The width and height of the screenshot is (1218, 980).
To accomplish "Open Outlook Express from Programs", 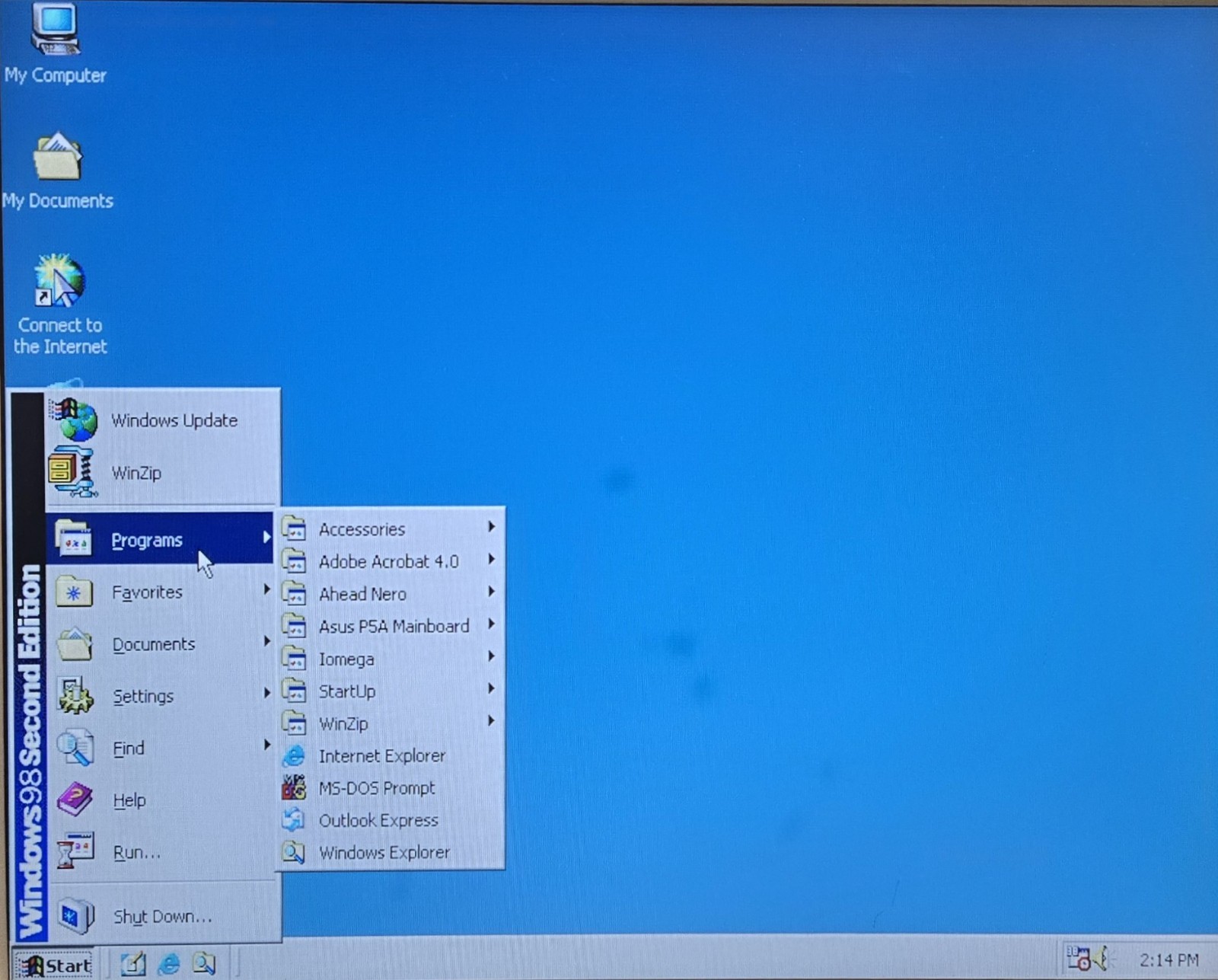I will [x=389, y=820].
